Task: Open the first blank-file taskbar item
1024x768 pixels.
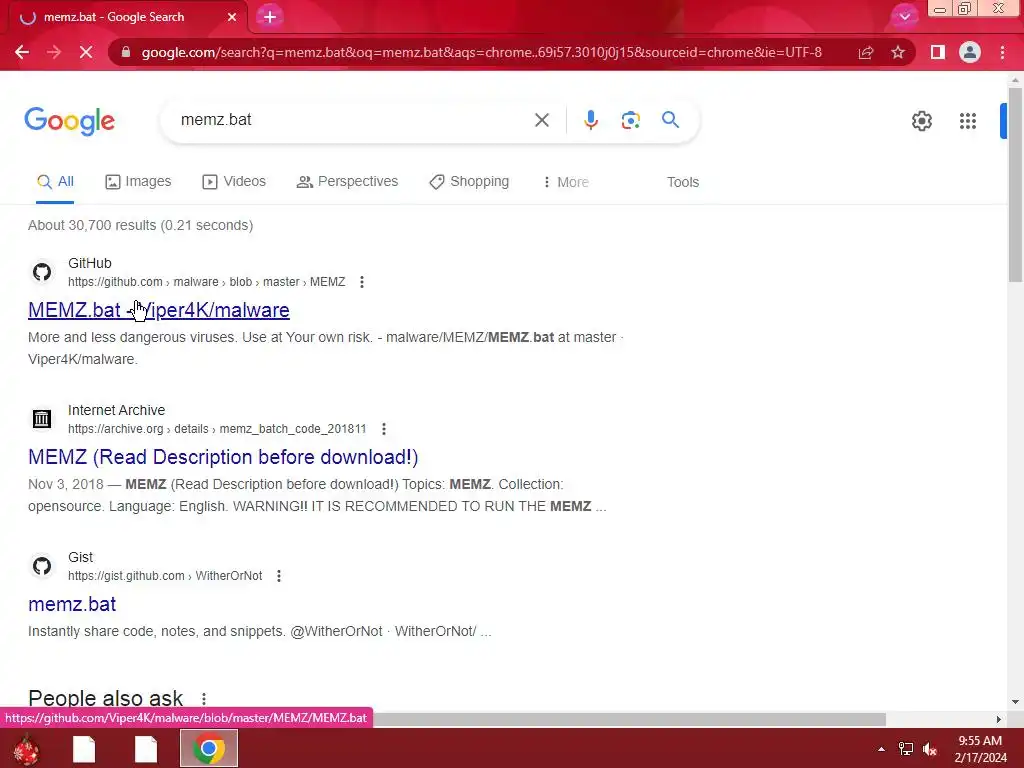Action: coord(84,749)
